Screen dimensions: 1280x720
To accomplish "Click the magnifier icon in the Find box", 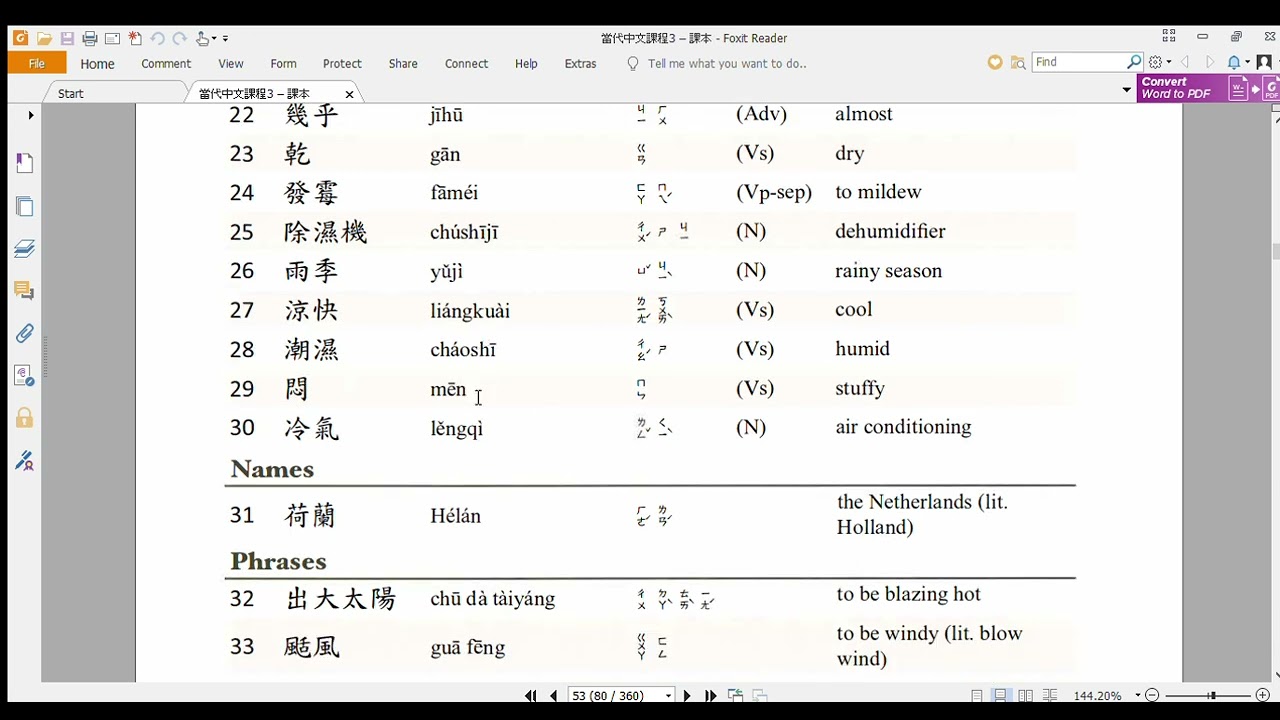I will pos(1134,62).
